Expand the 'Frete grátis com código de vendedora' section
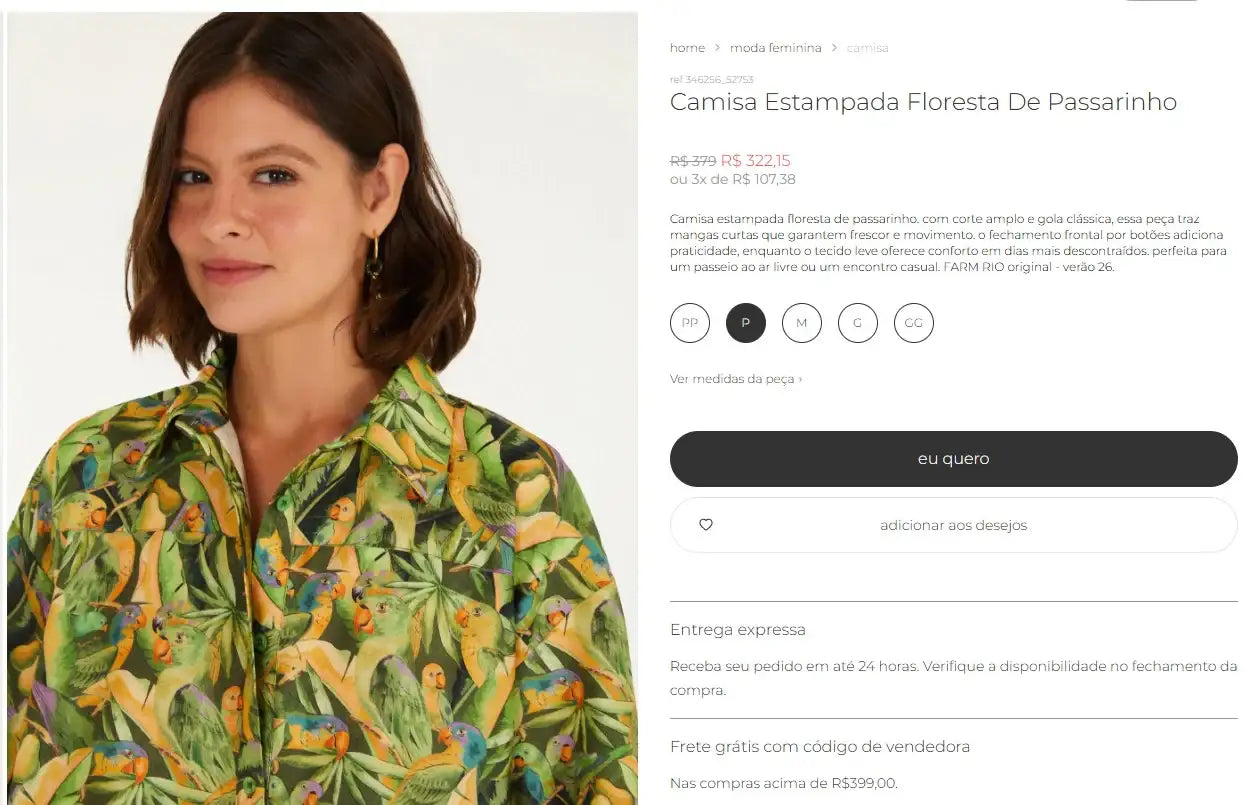Screen dimensions: 1249x805 coord(820,746)
